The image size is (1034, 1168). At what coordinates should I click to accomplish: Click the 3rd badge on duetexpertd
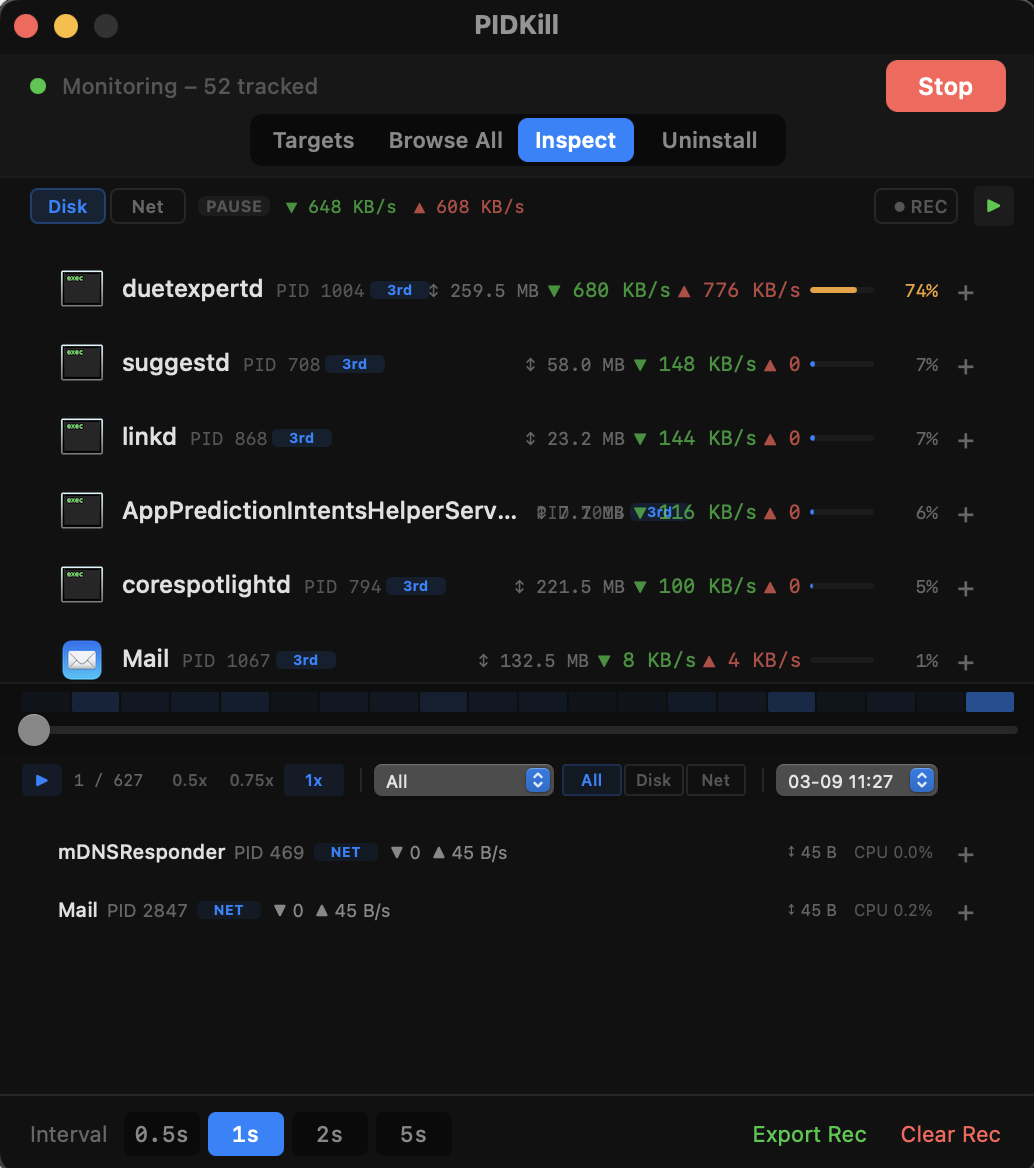pyautogui.click(x=399, y=290)
